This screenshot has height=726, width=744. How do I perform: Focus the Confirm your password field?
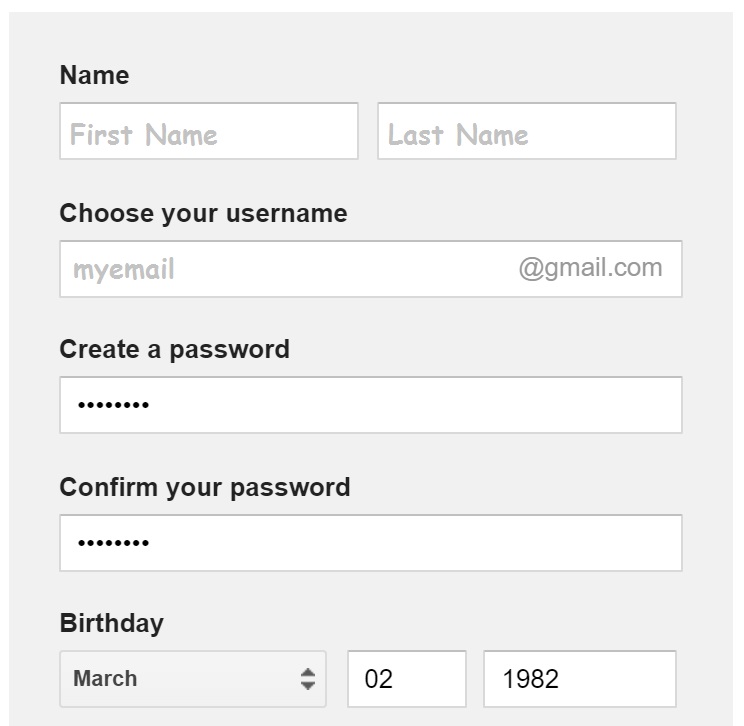[370, 543]
